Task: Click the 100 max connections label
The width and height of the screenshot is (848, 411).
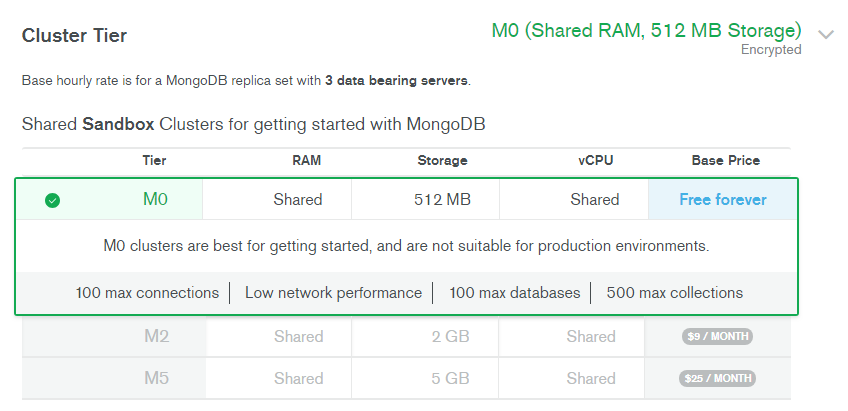Action: tap(147, 293)
